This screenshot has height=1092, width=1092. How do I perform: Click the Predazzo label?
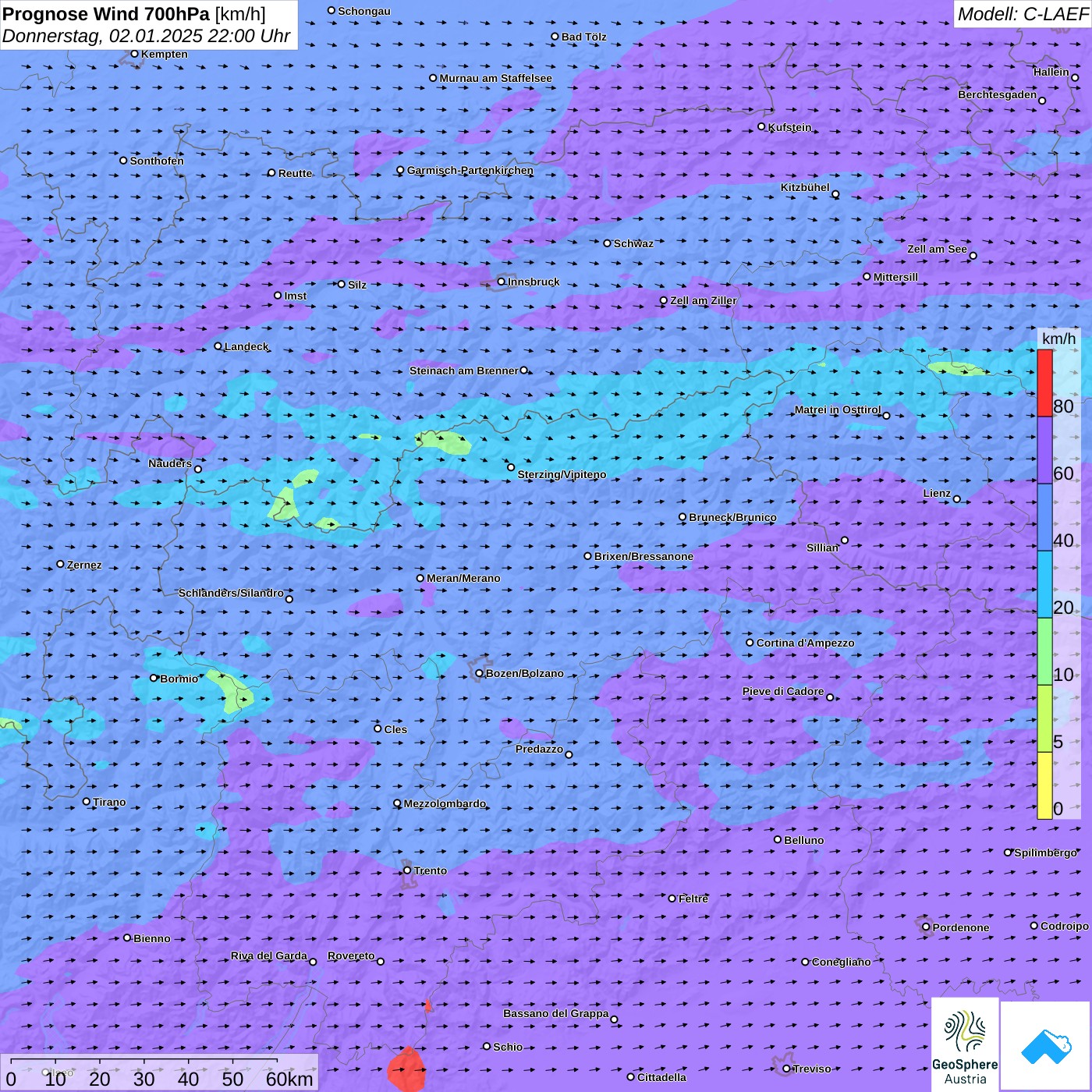[539, 749]
